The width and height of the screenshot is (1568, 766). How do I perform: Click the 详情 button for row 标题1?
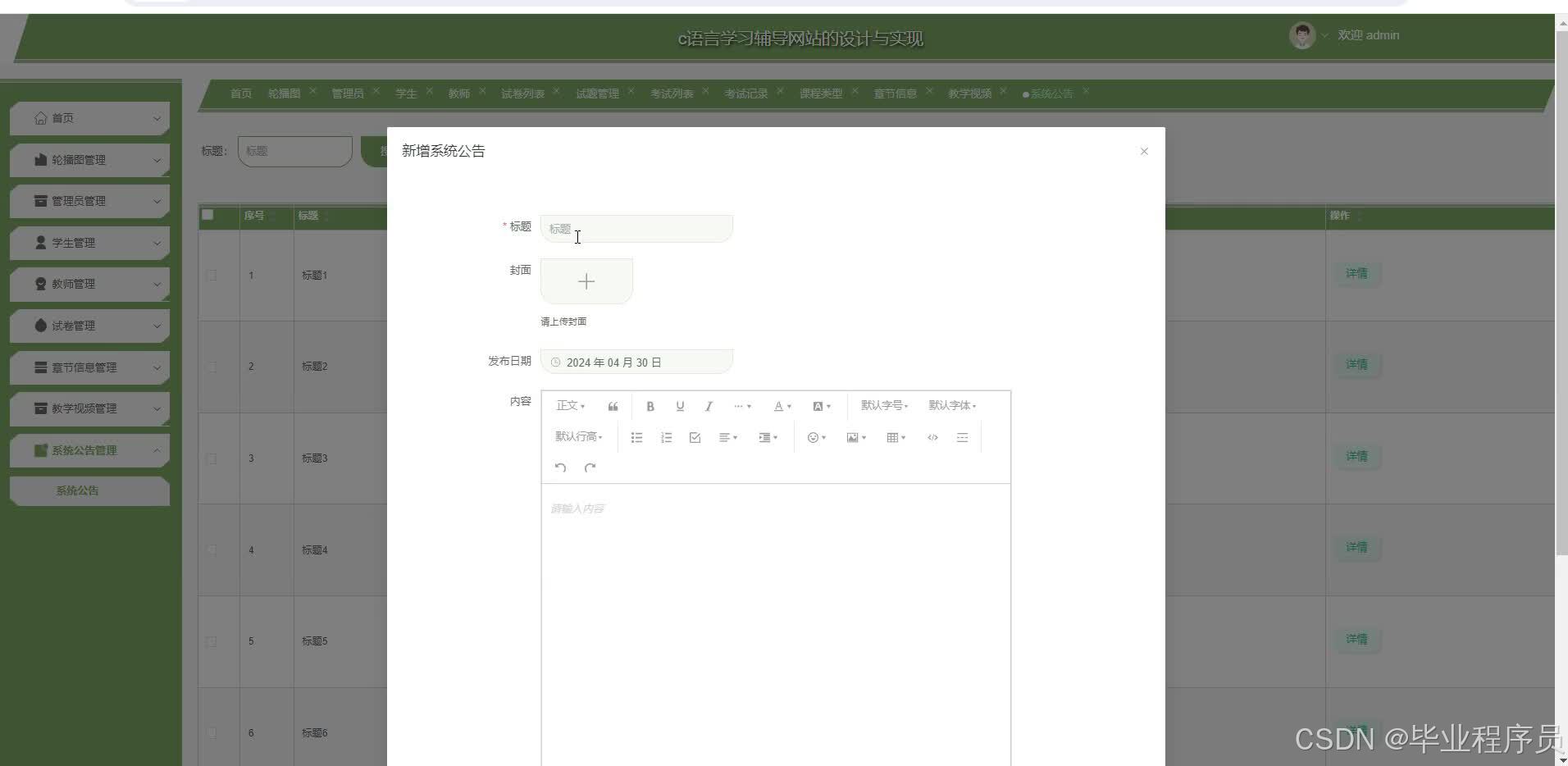pos(1356,274)
